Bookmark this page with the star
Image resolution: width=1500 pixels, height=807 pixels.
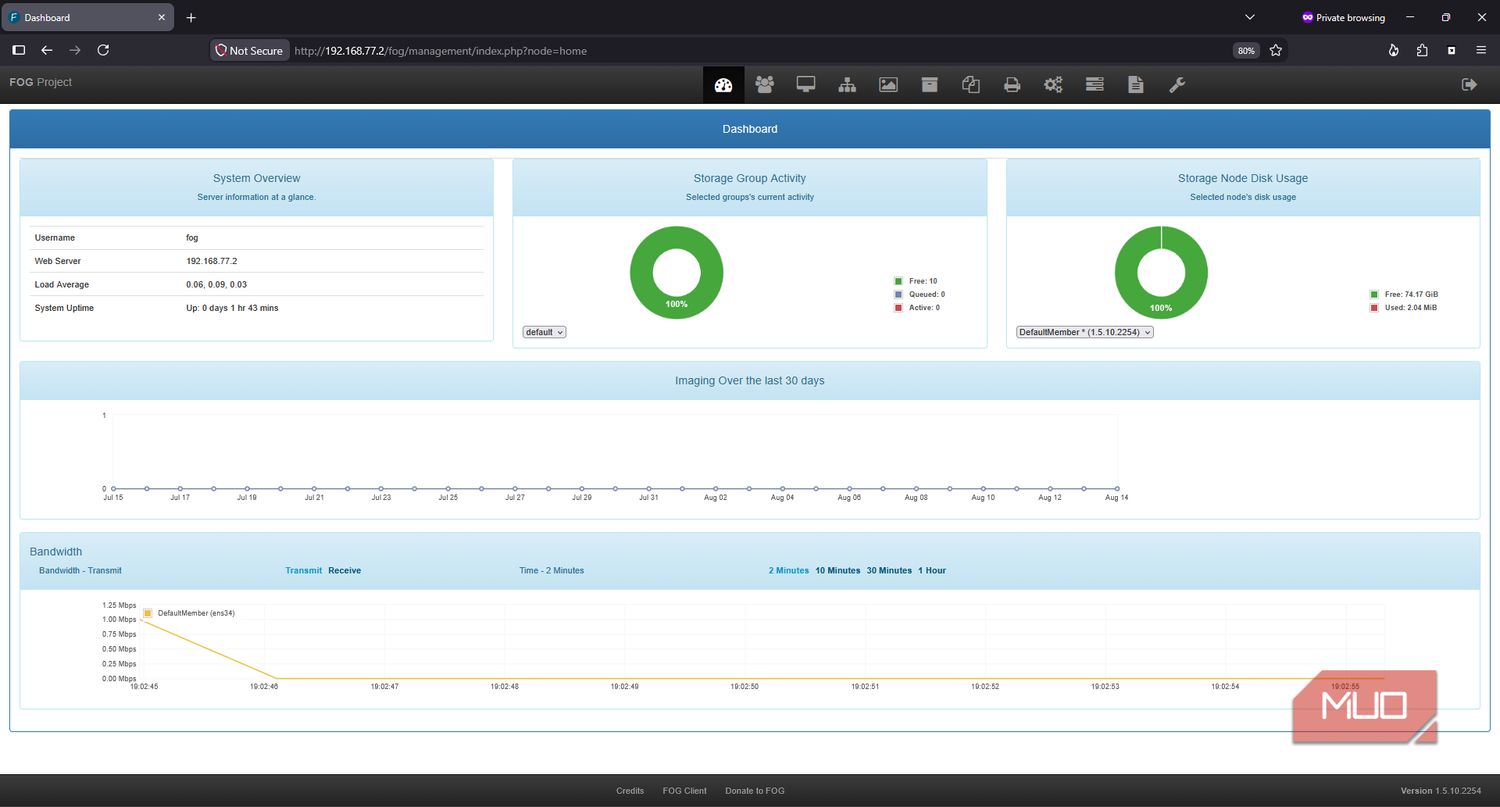(x=1275, y=50)
